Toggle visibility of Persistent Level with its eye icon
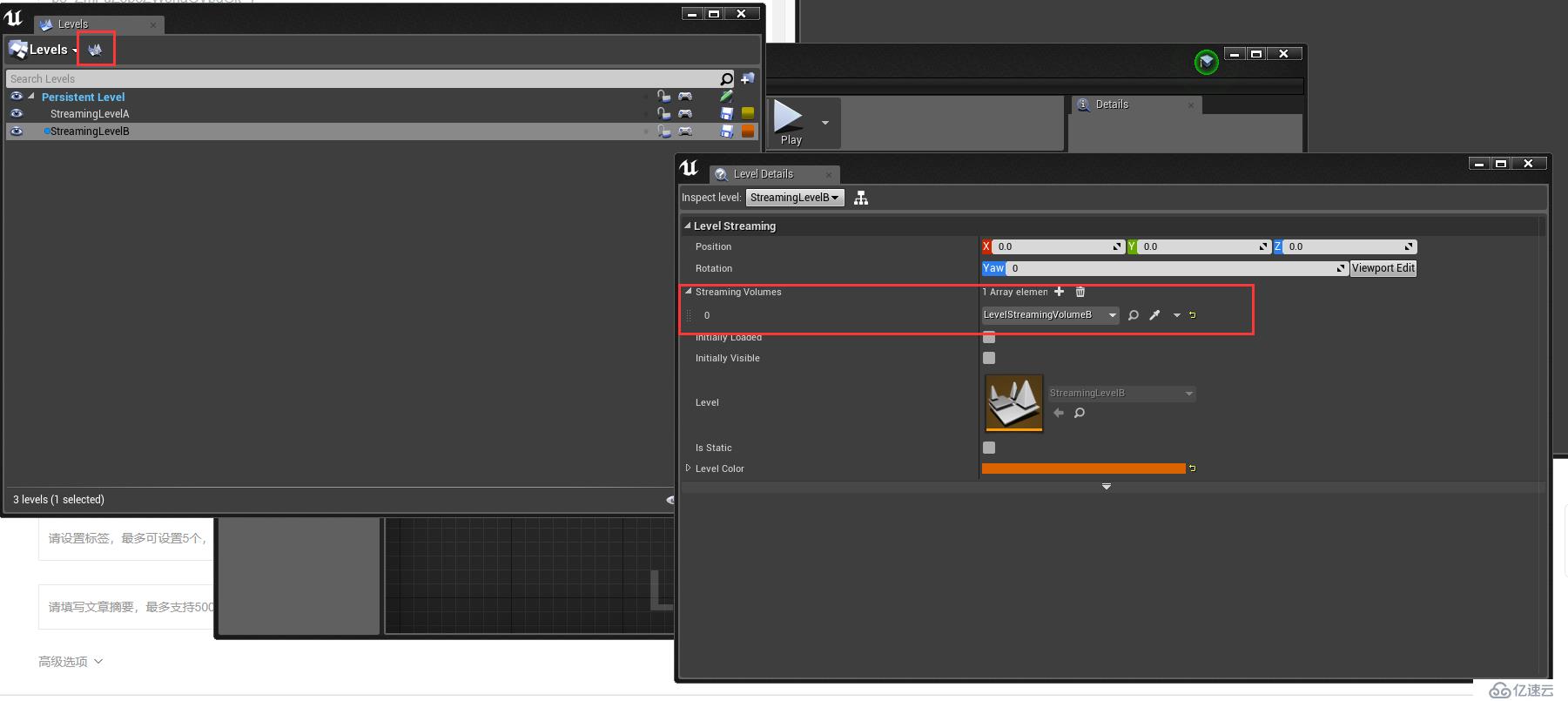The height and width of the screenshot is (701, 1568). point(17,97)
